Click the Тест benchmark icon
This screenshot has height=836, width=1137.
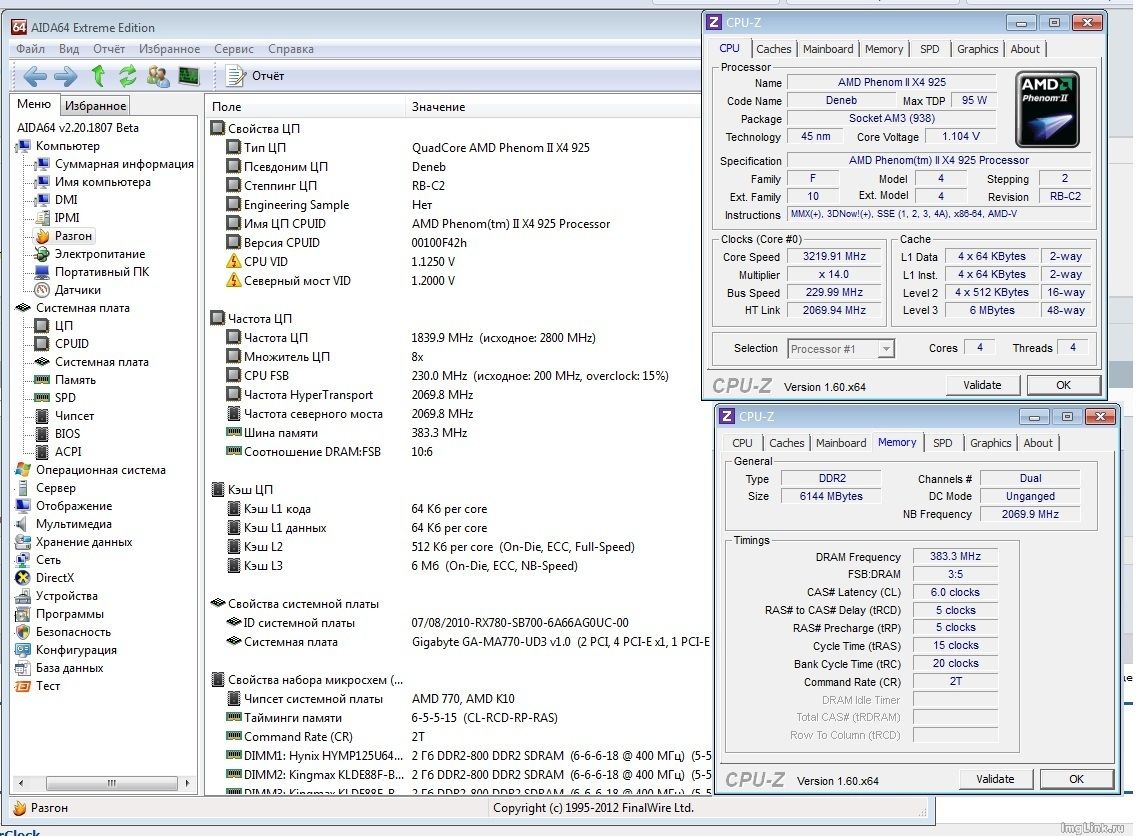(x=22, y=686)
